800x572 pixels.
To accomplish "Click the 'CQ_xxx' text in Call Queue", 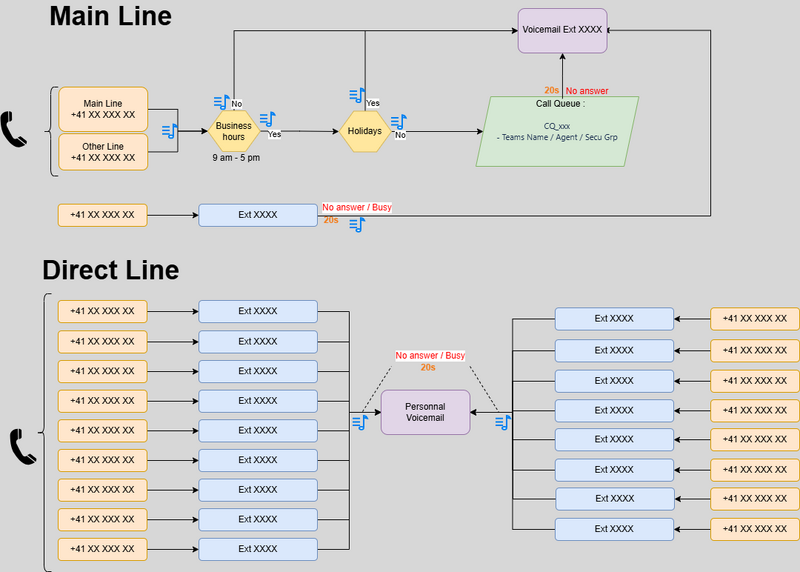I will point(557,126).
